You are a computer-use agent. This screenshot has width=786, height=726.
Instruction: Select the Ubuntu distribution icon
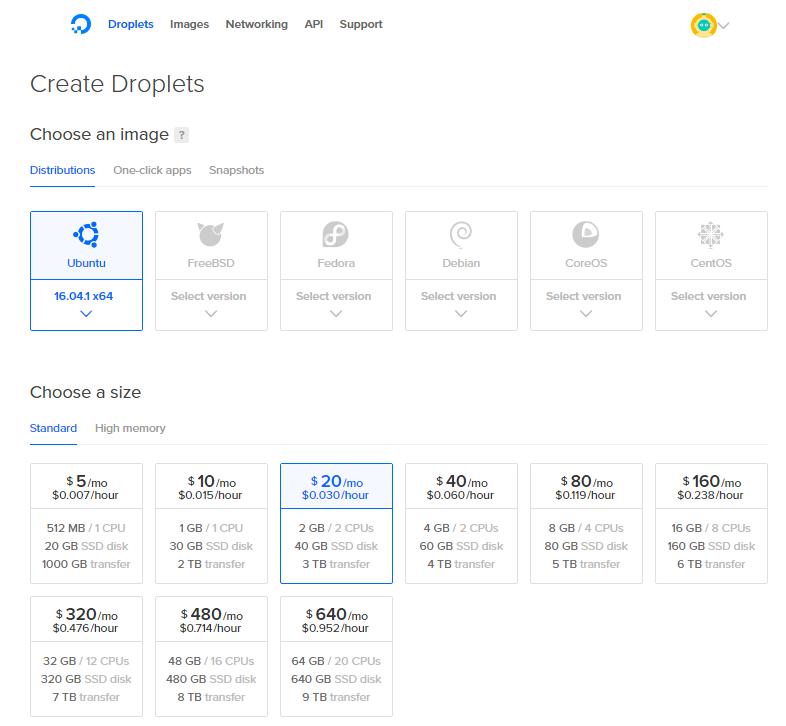86,235
